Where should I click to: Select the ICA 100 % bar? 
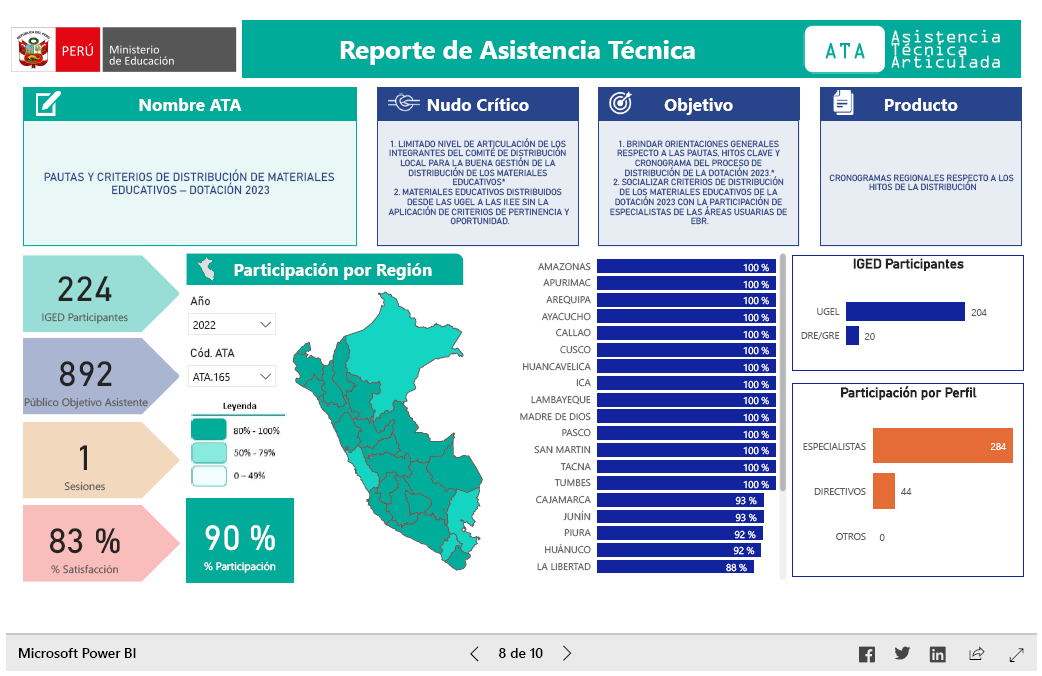[686, 383]
